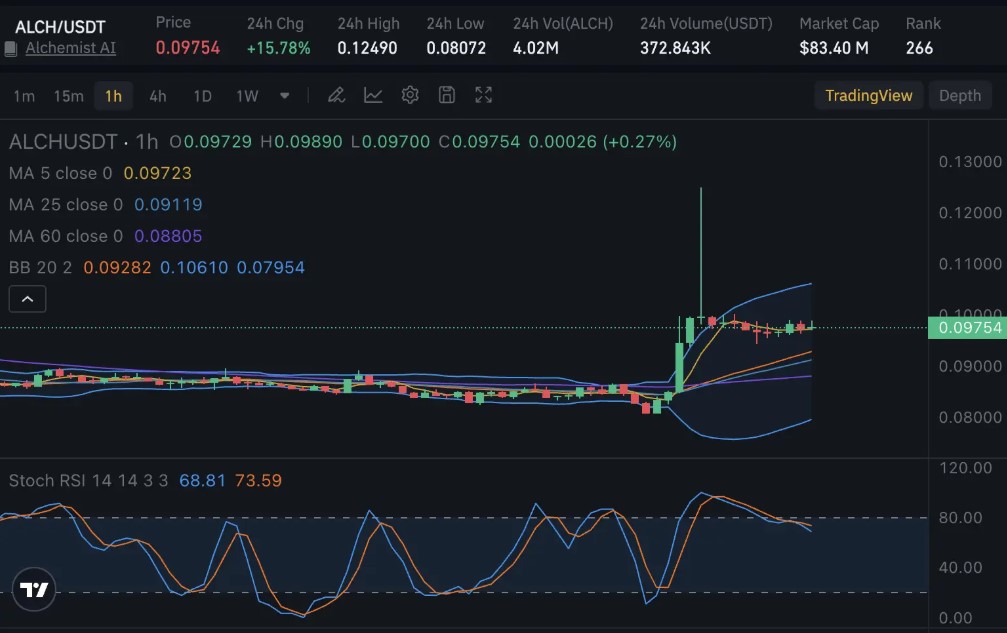Open the Alchemist AI link
Screen dimensions: 1007x633
click(x=71, y=48)
